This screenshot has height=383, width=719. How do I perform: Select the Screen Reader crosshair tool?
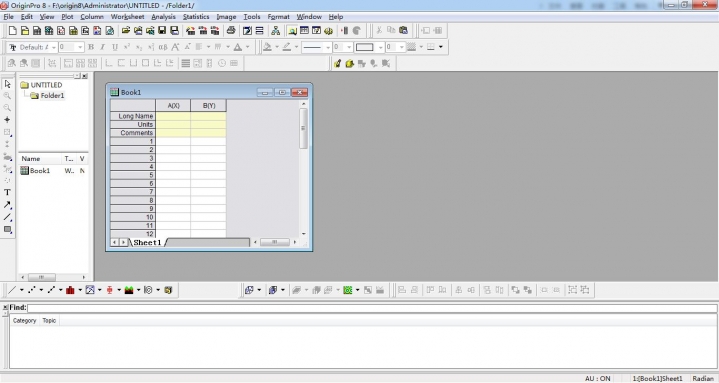click(x=7, y=120)
